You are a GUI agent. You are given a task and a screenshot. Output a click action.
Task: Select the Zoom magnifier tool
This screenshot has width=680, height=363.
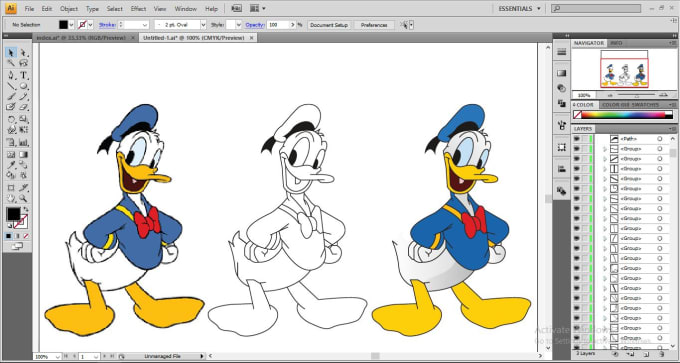pyautogui.click(x=23, y=199)
